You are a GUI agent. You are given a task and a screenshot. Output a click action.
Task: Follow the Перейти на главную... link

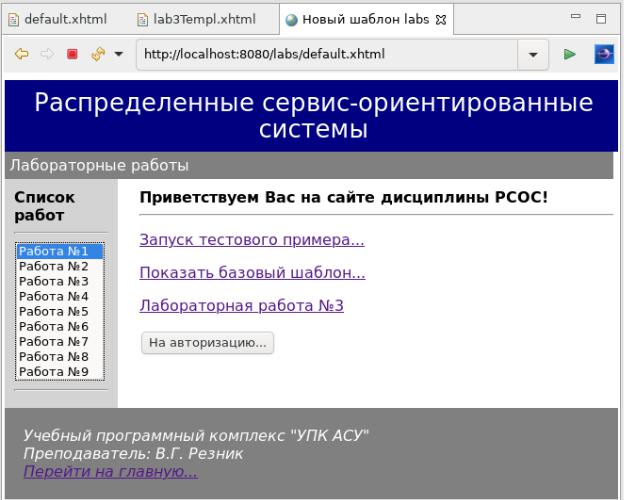click(111, 471)
